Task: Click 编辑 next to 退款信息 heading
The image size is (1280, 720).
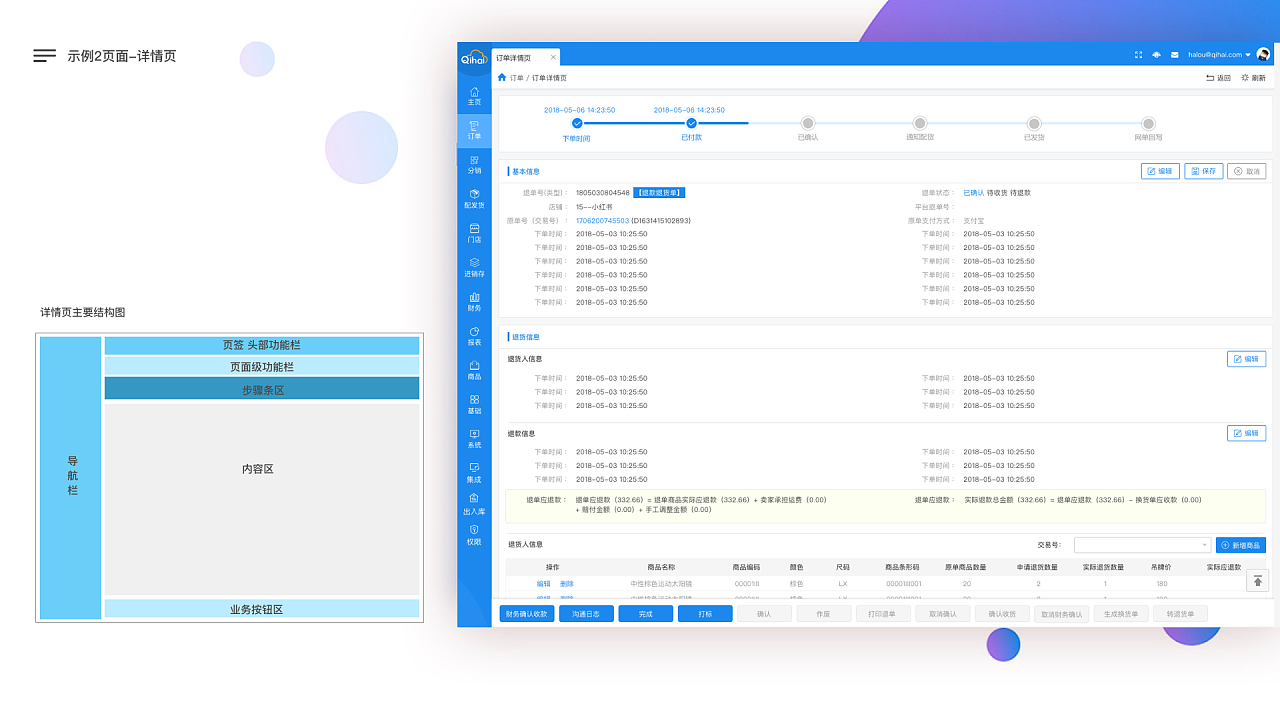Action: (x=1246, y=433)
